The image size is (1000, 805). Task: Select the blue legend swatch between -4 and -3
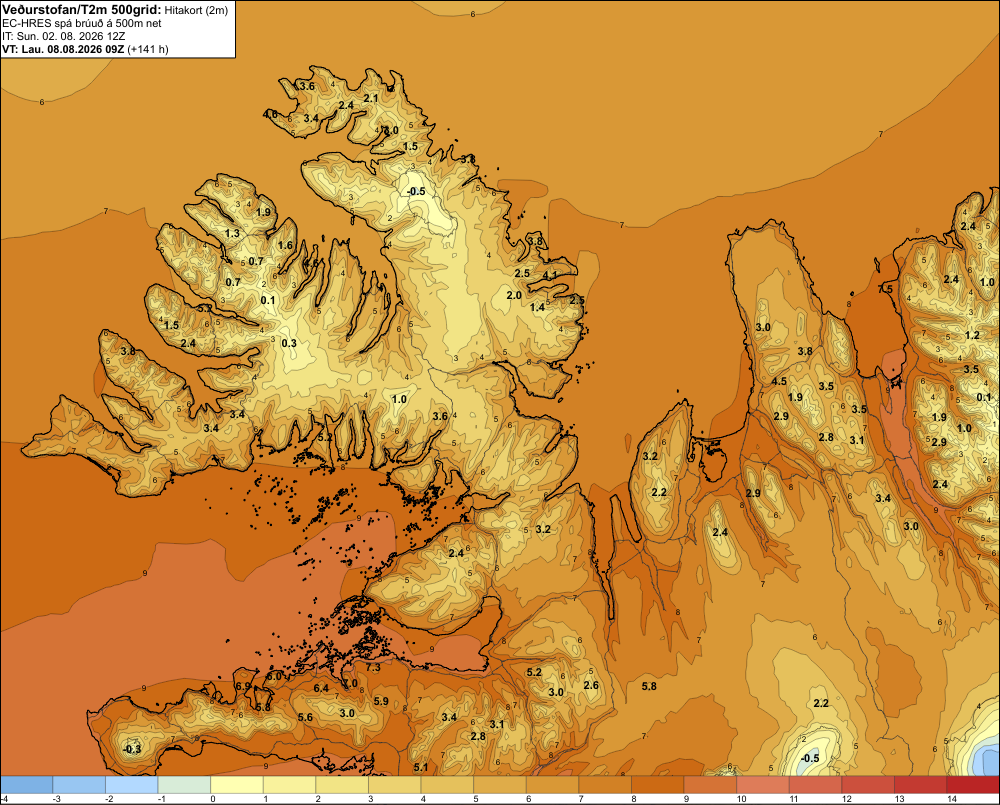coord(27,785)
